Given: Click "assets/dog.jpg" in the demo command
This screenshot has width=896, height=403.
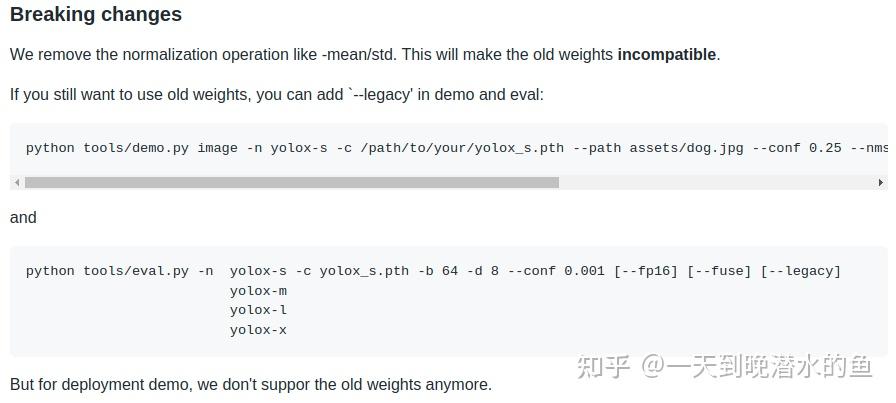Looking at the screenshot, I should [x=686, y=148].
